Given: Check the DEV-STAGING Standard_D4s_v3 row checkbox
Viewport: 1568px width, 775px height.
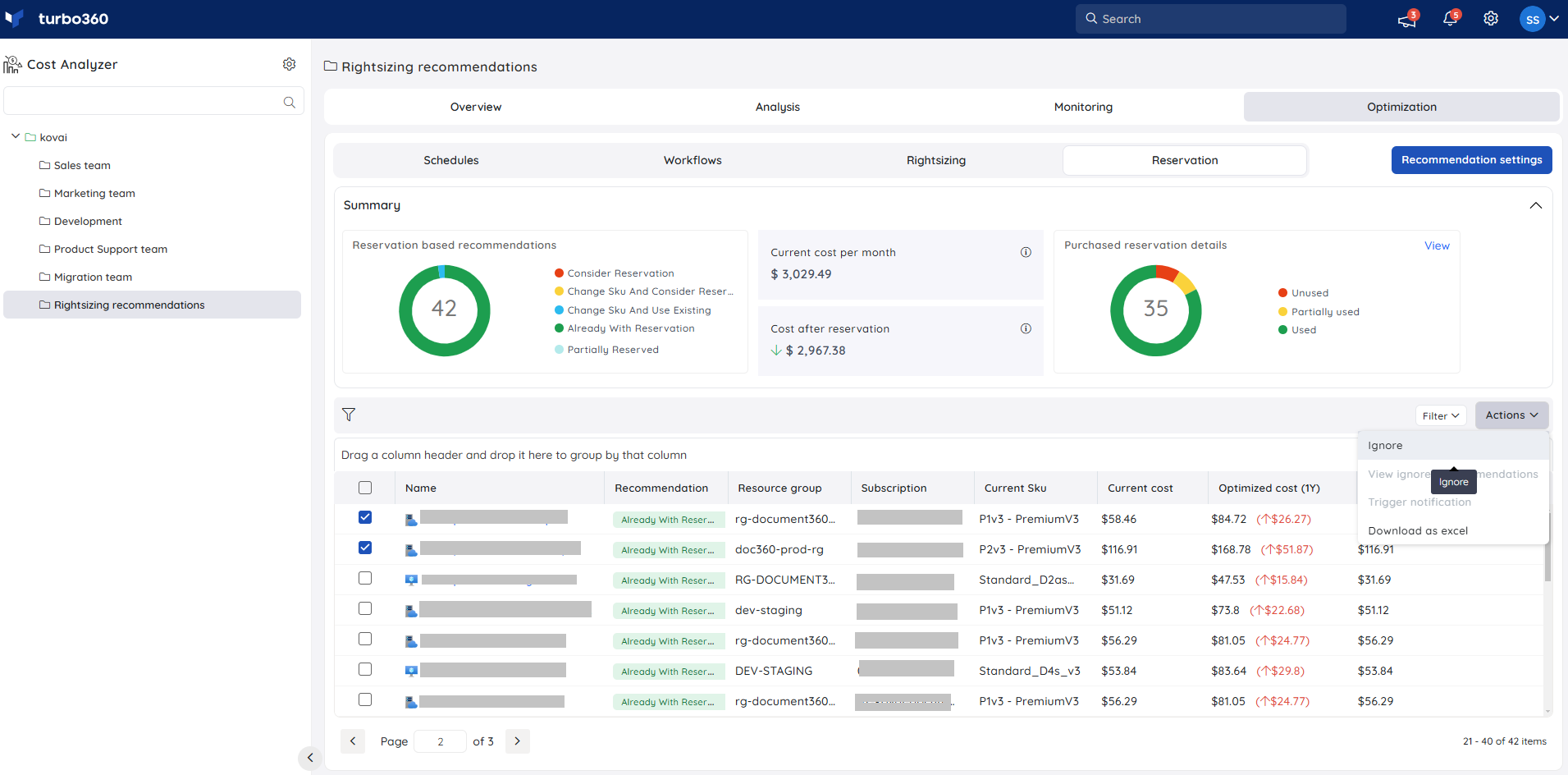Looking at the screenshot, I should (365, 669).
